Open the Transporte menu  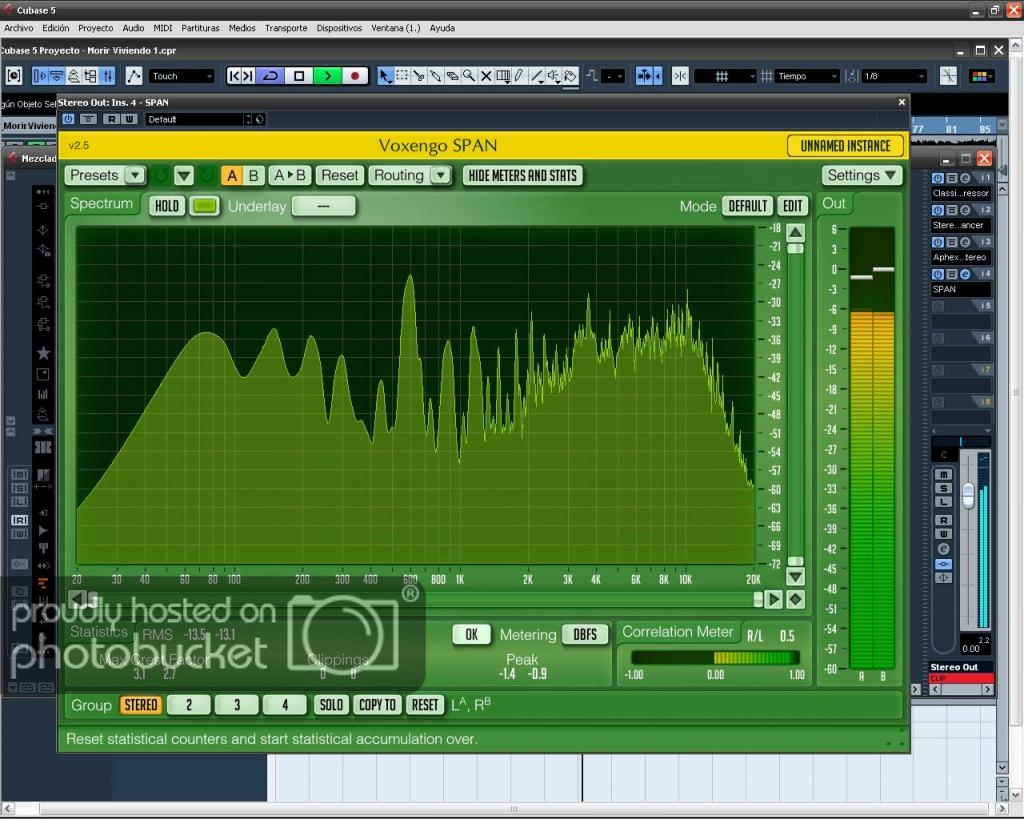(286, 28)
